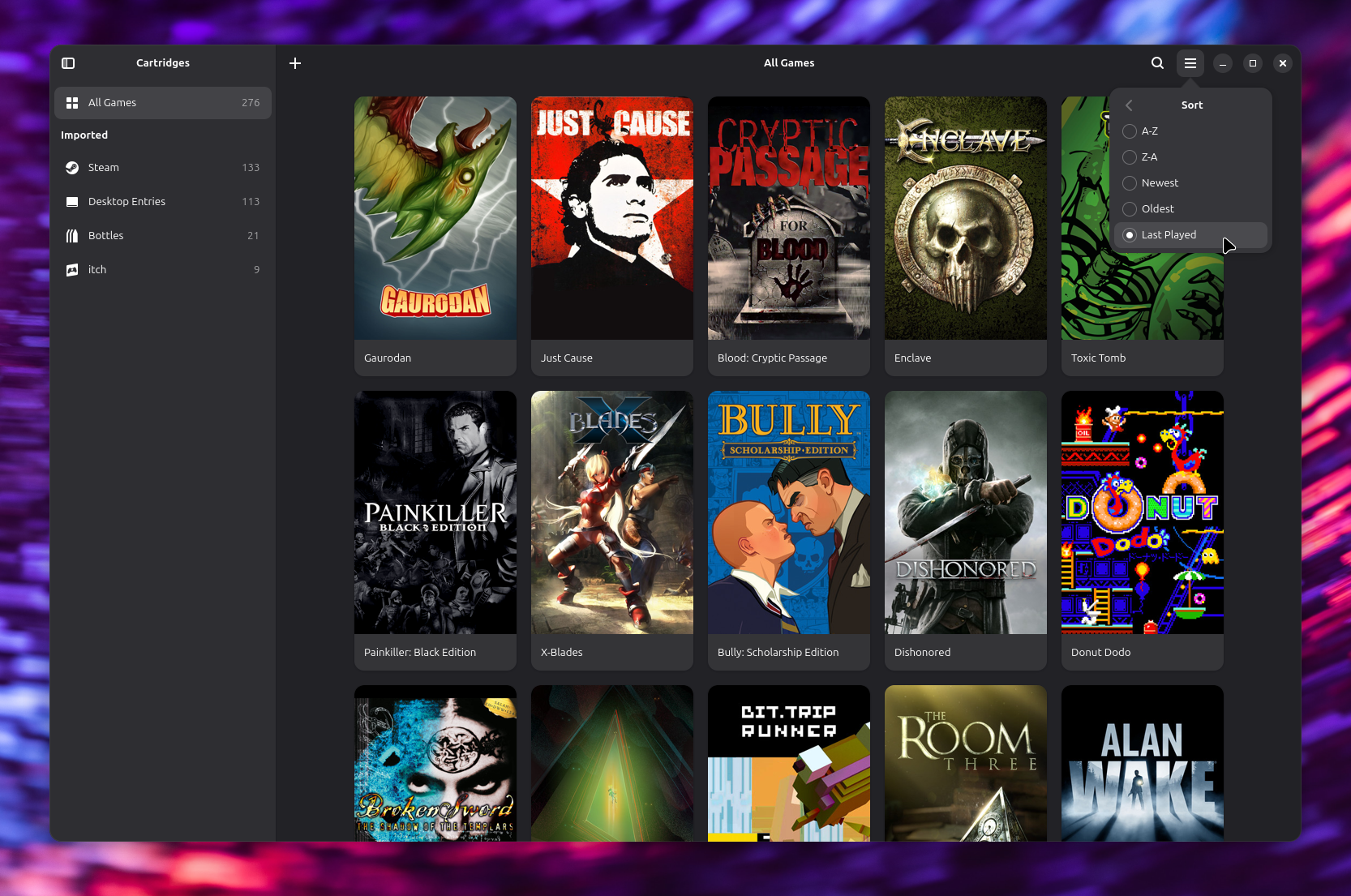The image size is (1351, 896).
Task: Open X-Blades game cover
Action: (612, 512)
